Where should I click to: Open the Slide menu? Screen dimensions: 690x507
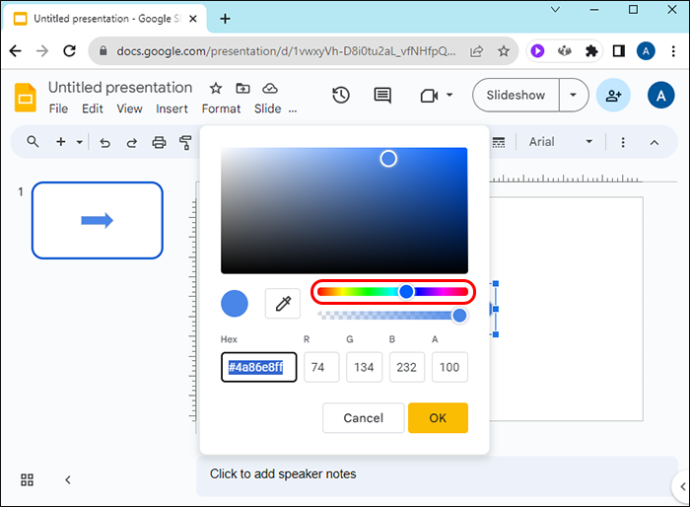pyautogui.click(x=268, y=109)
